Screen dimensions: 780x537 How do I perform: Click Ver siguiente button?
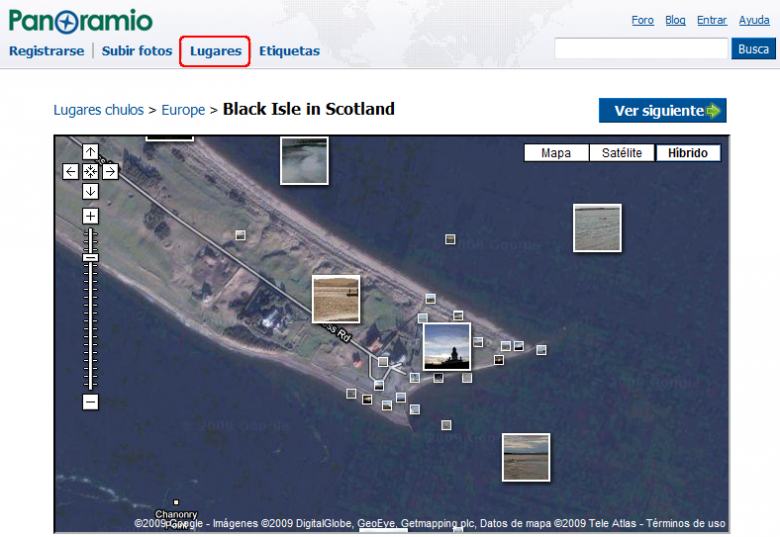pos(663,110)
